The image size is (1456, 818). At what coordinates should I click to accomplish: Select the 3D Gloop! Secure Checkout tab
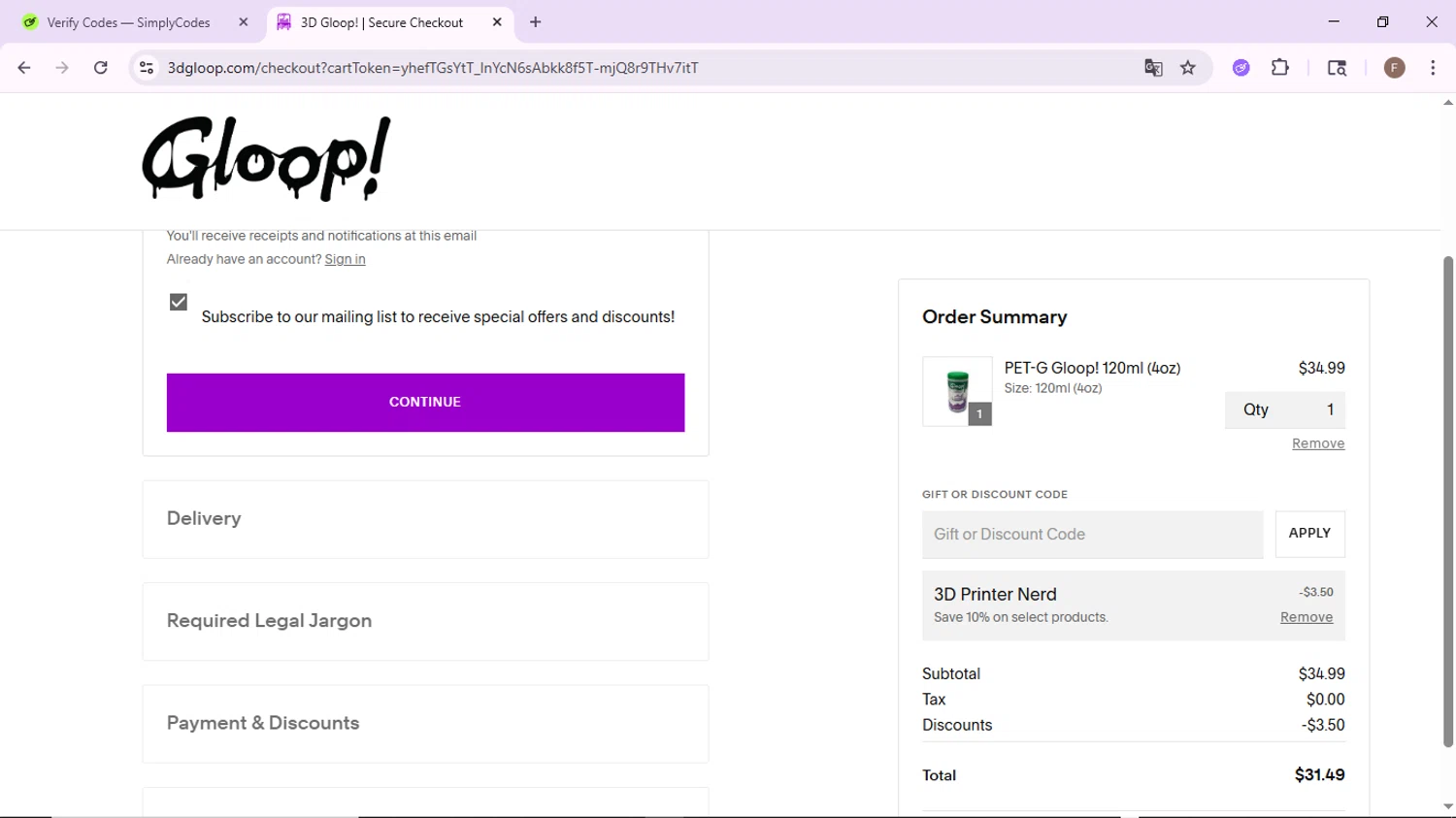click(x=381, y=22)
